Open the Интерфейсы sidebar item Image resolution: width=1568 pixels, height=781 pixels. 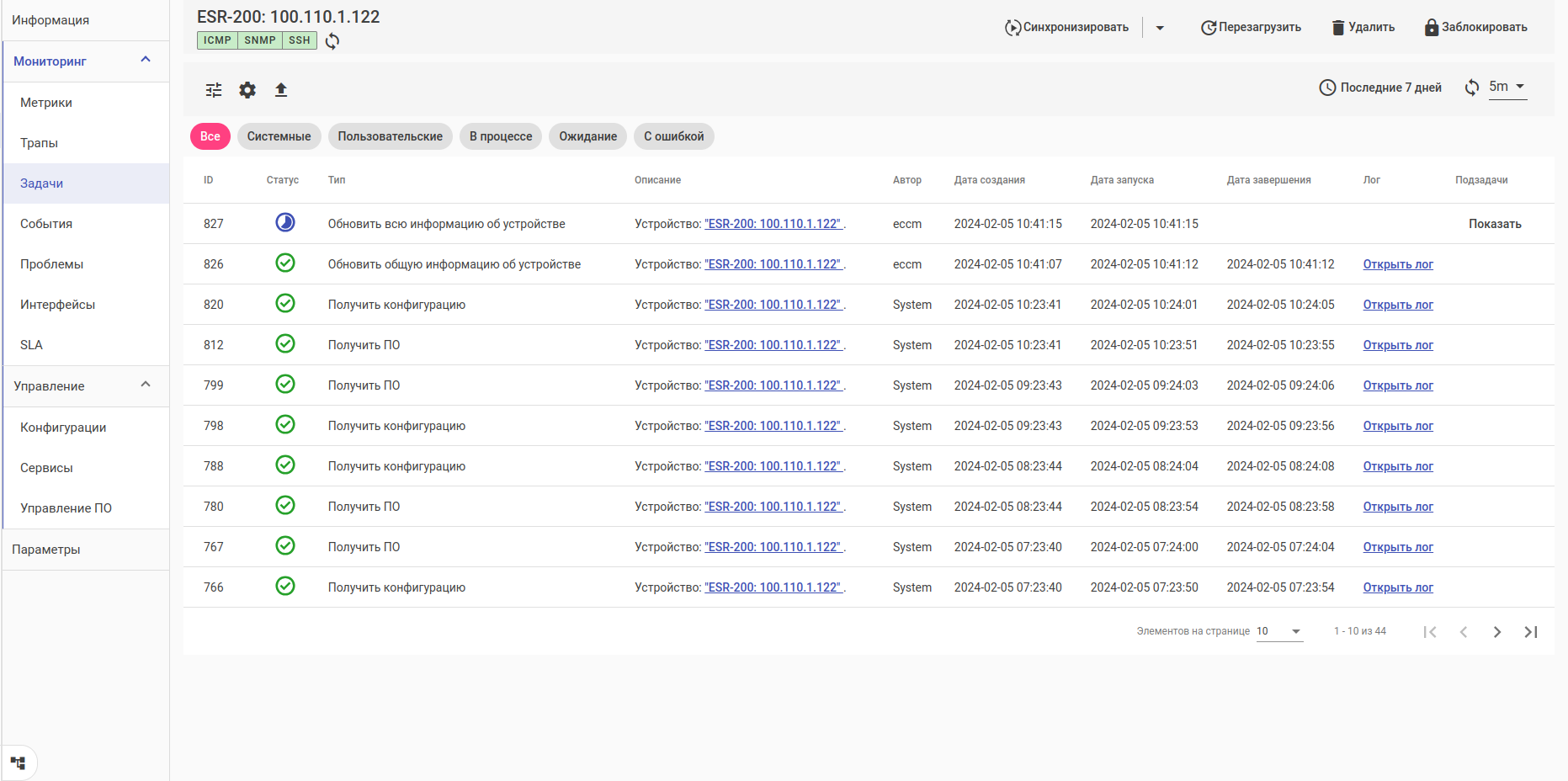click(x=57, y=305)
